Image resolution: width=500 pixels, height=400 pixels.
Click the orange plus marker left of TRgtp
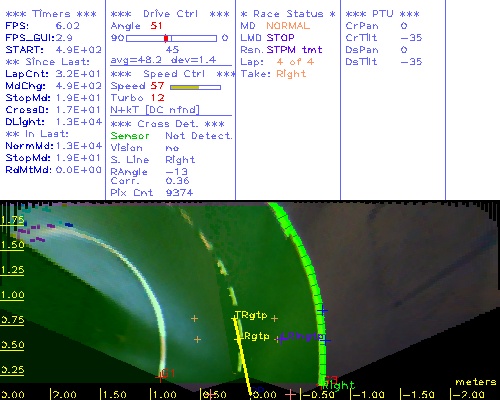pos(194,319)
